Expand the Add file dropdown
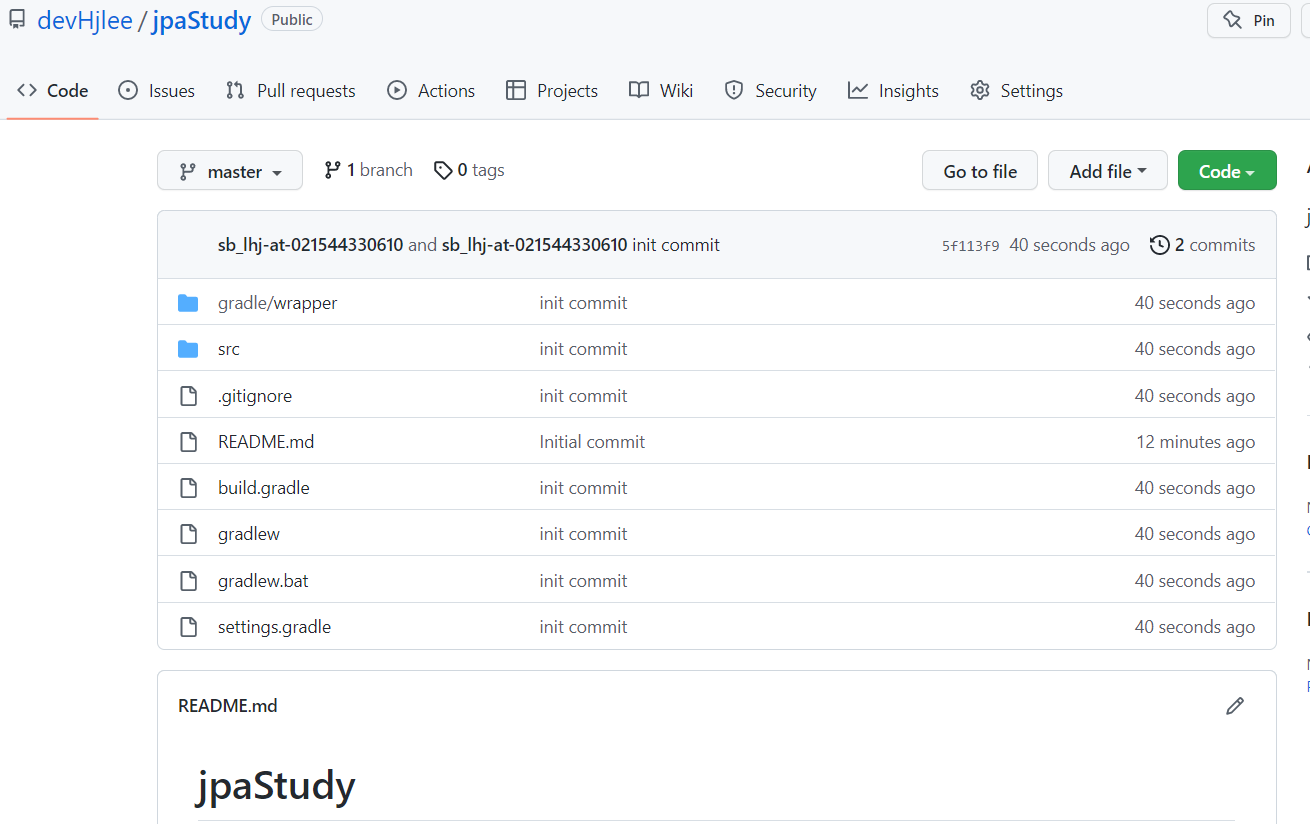This screenshot has height=824, width=1310. 1107,171
